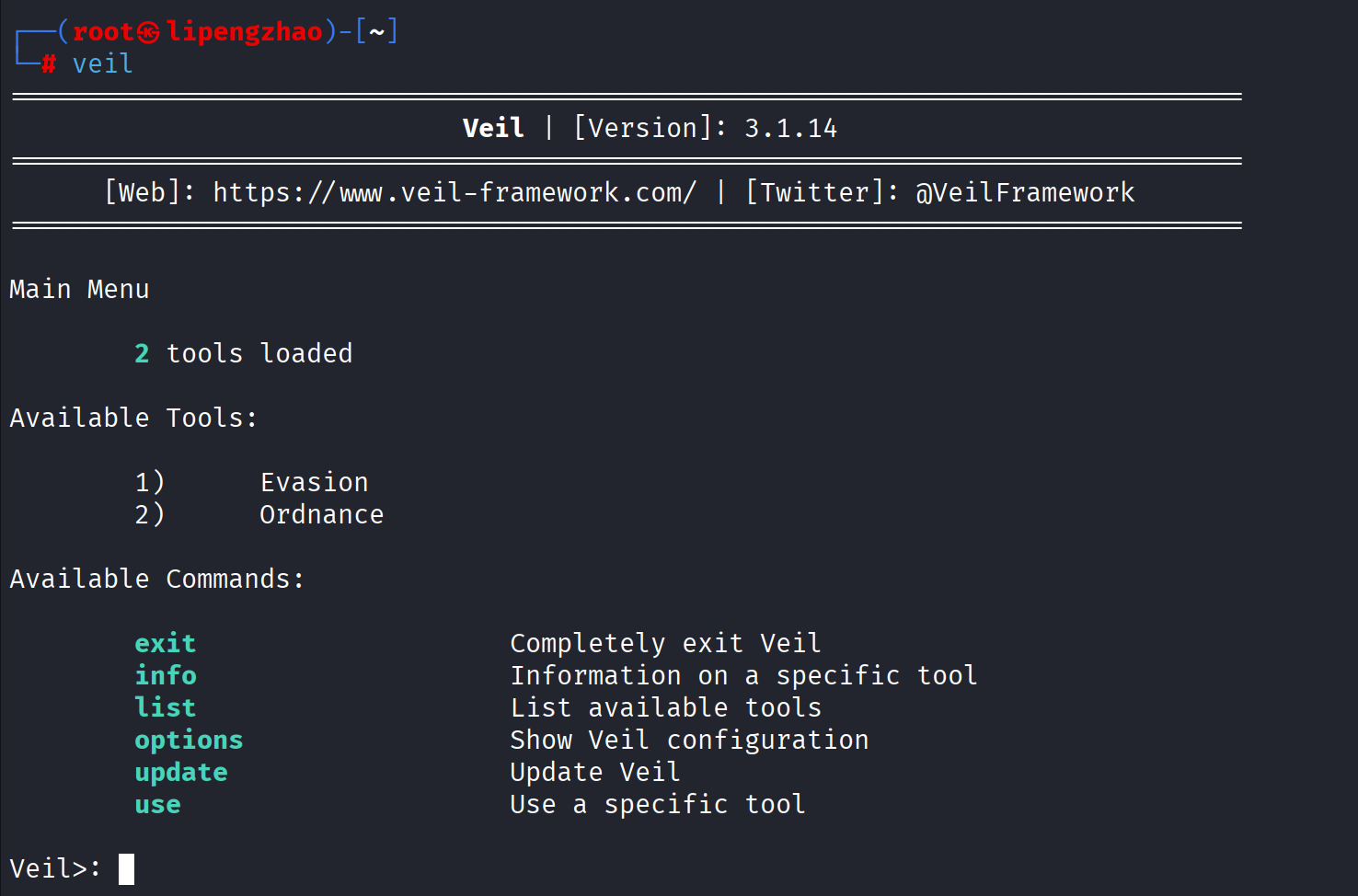Click the use command
This screenshot has width=1358, height=896.
click(158, 805)
